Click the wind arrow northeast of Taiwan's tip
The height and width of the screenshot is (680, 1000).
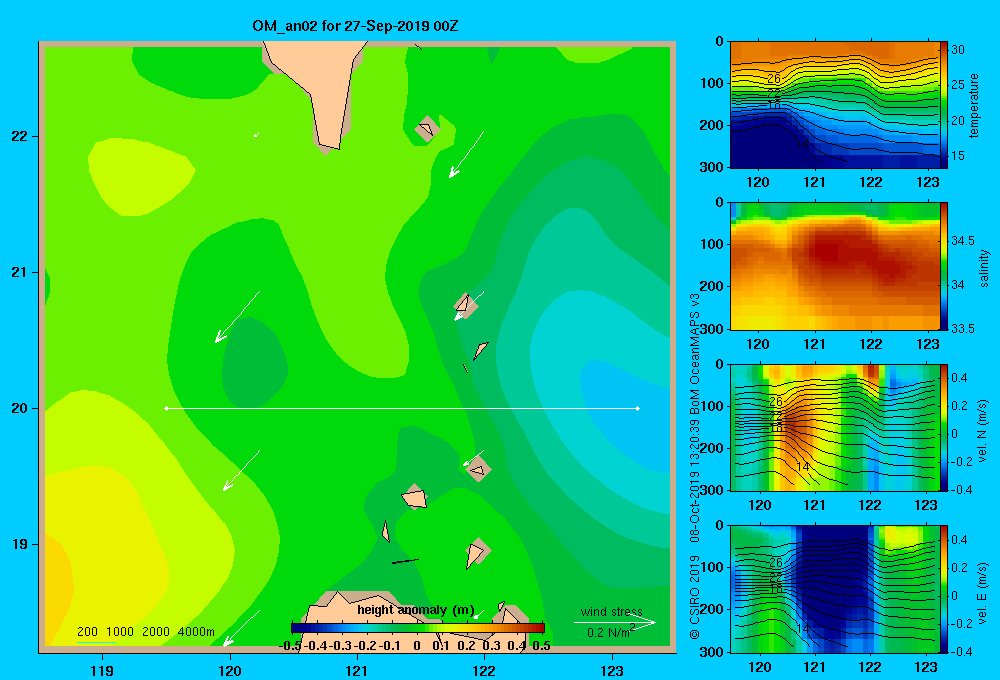tap(466, 154)
